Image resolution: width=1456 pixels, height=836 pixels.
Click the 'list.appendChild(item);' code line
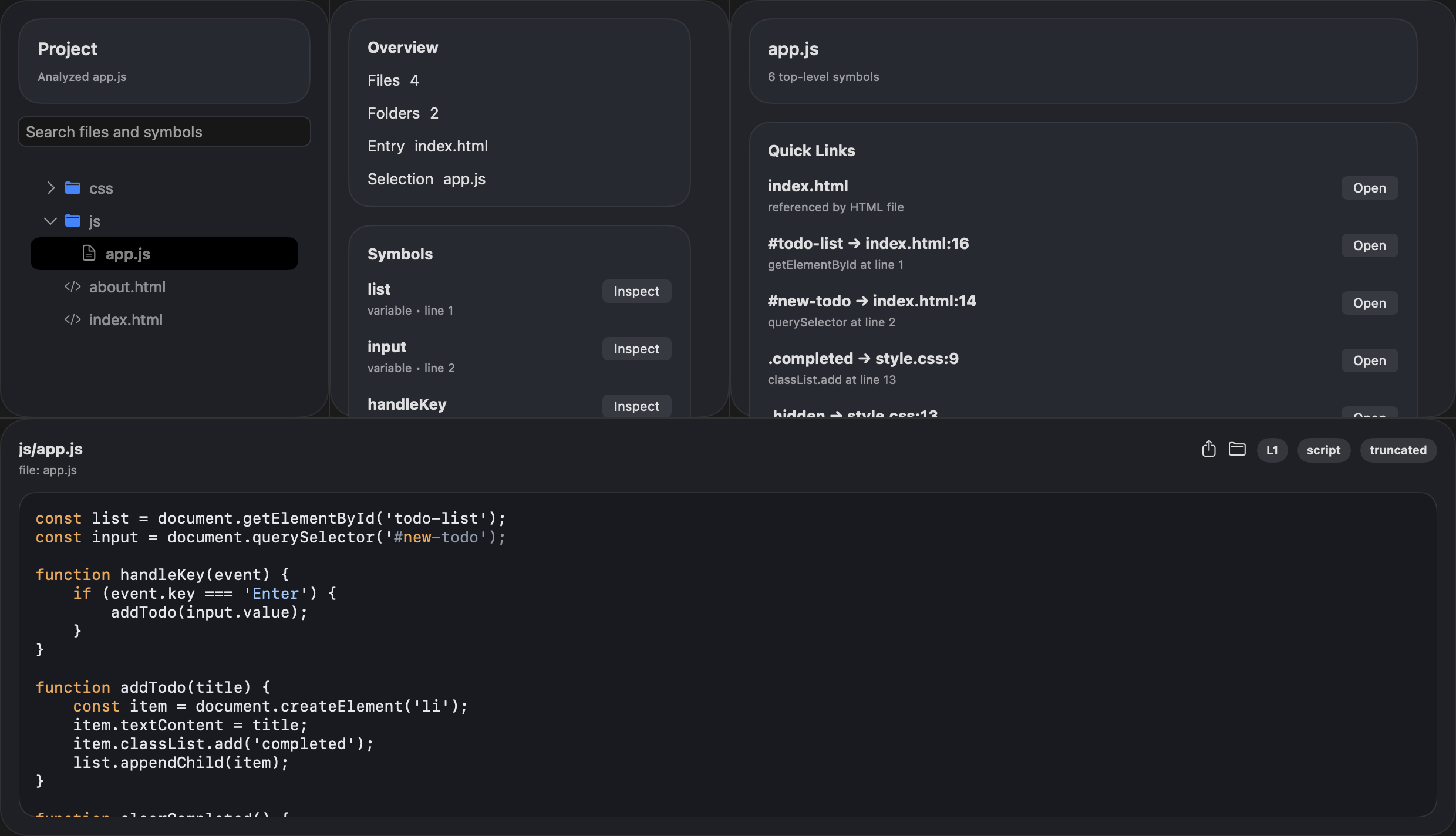pyautogui.click(x=181, y=762)
